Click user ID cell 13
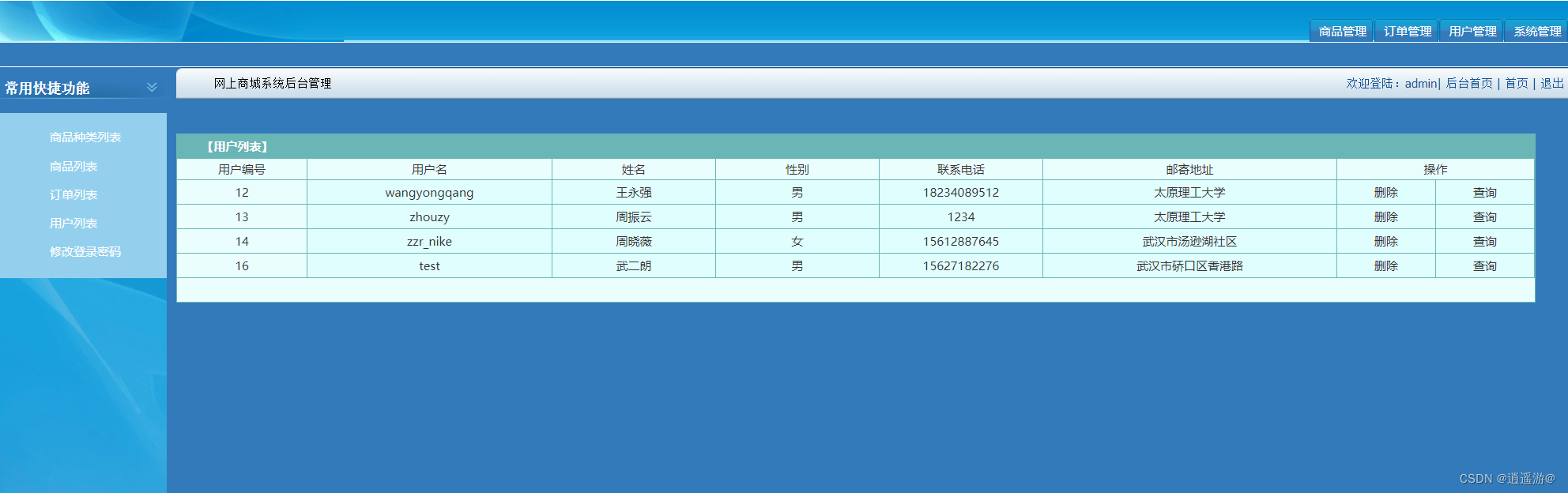The height and width of the screenshot is (493, 1568). (x=242, y=217)
